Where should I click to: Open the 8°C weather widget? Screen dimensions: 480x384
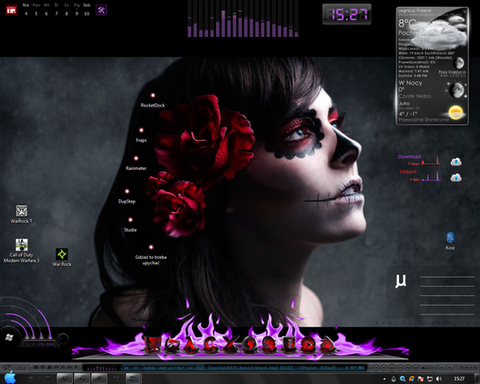pyautogui.click(x=432, y=66)
